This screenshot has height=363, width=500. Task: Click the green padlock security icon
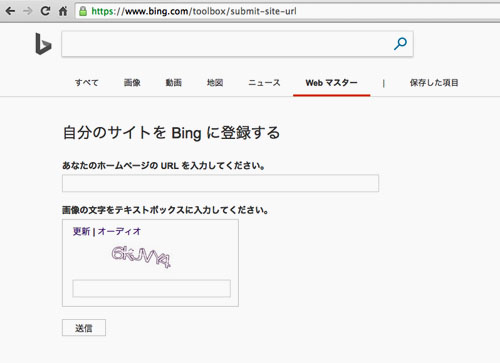tap(83, 11)
